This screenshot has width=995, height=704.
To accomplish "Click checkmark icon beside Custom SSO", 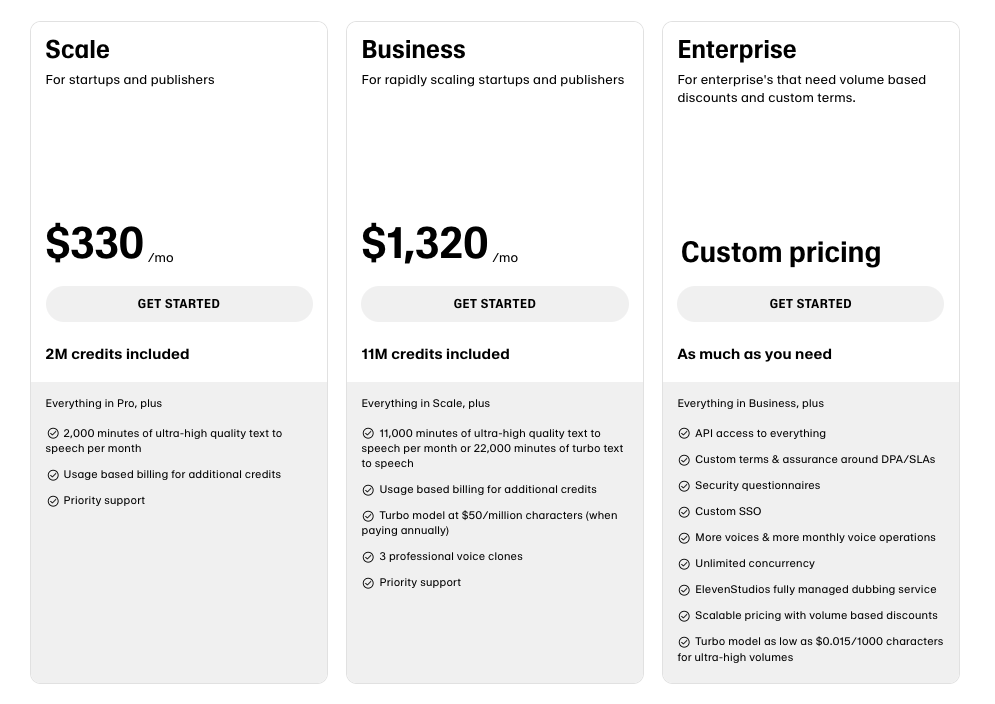I will [x=684, y=512].
